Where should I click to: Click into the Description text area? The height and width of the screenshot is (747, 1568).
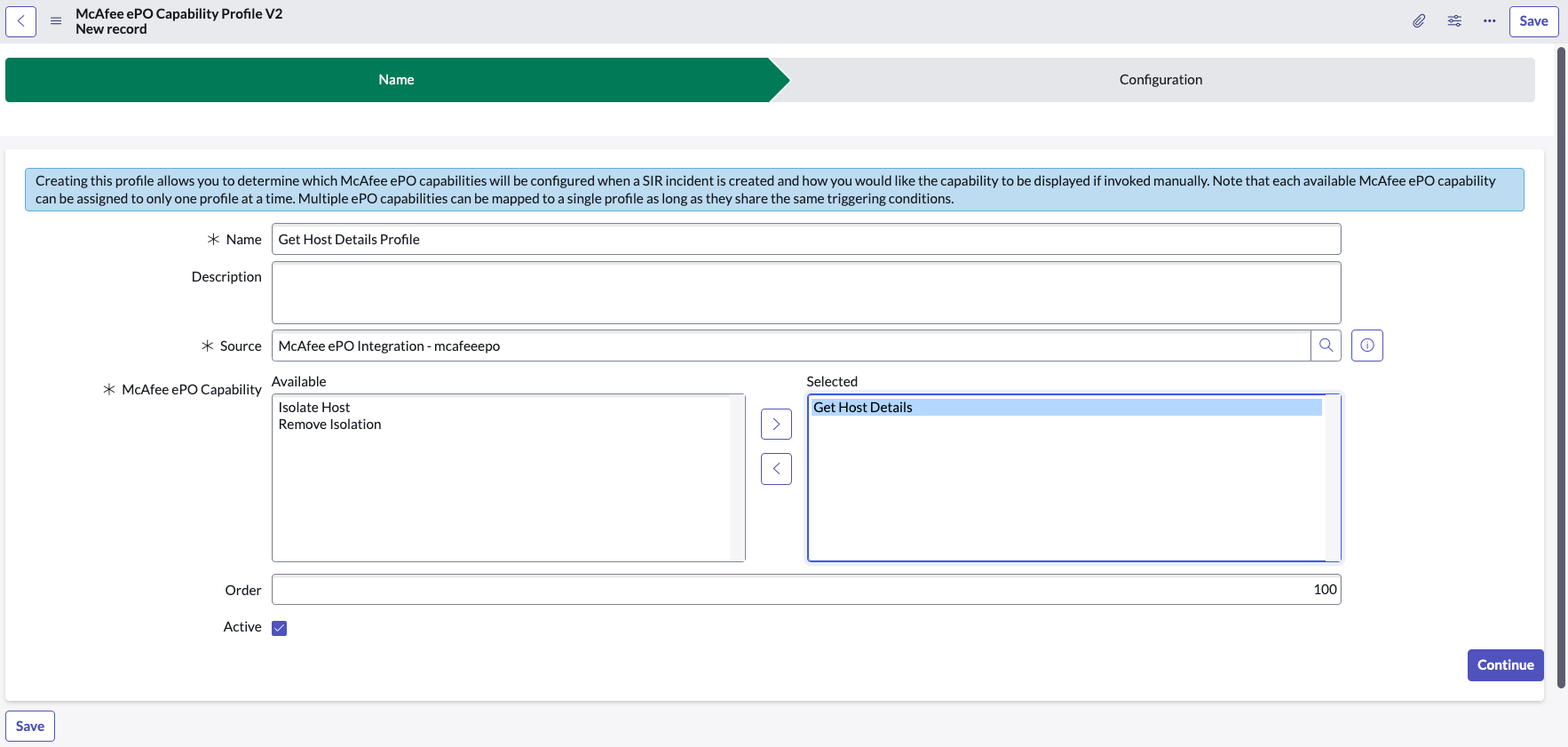[806, 292]
